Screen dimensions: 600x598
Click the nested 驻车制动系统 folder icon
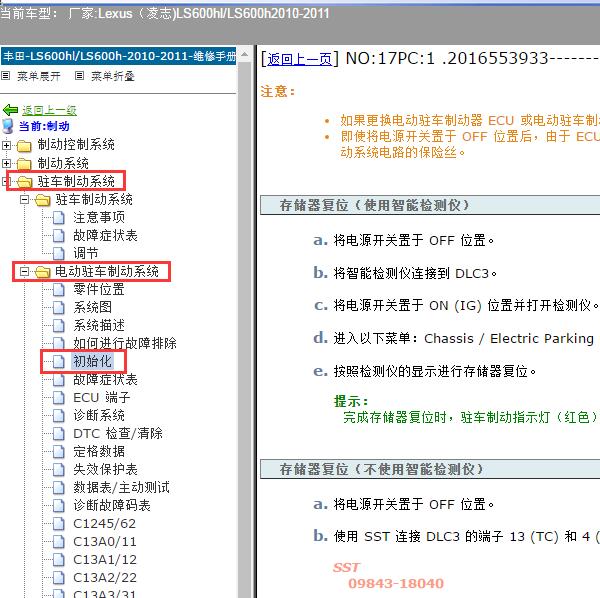(x=42, y=200)
